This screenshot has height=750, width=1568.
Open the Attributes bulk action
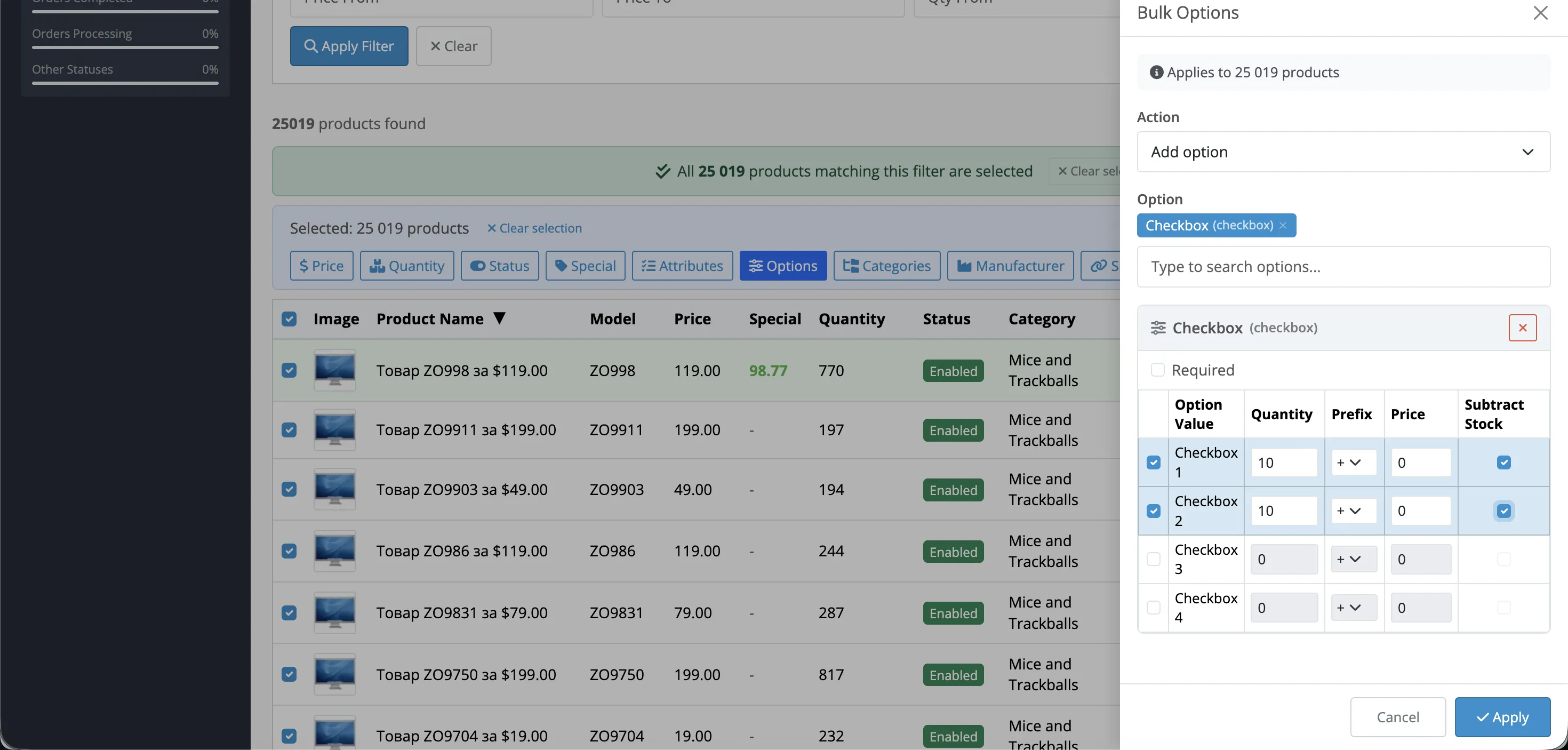(x=682, y=266)
